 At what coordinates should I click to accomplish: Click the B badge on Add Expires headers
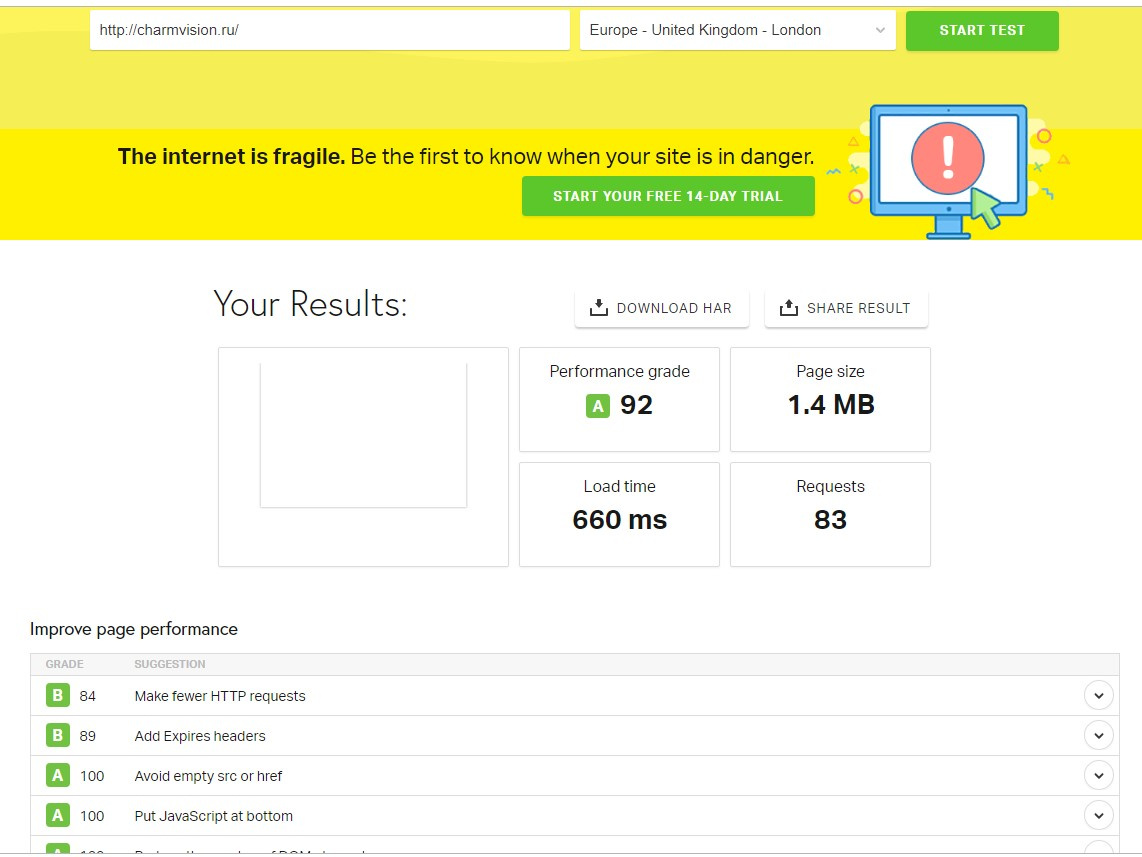58,735
